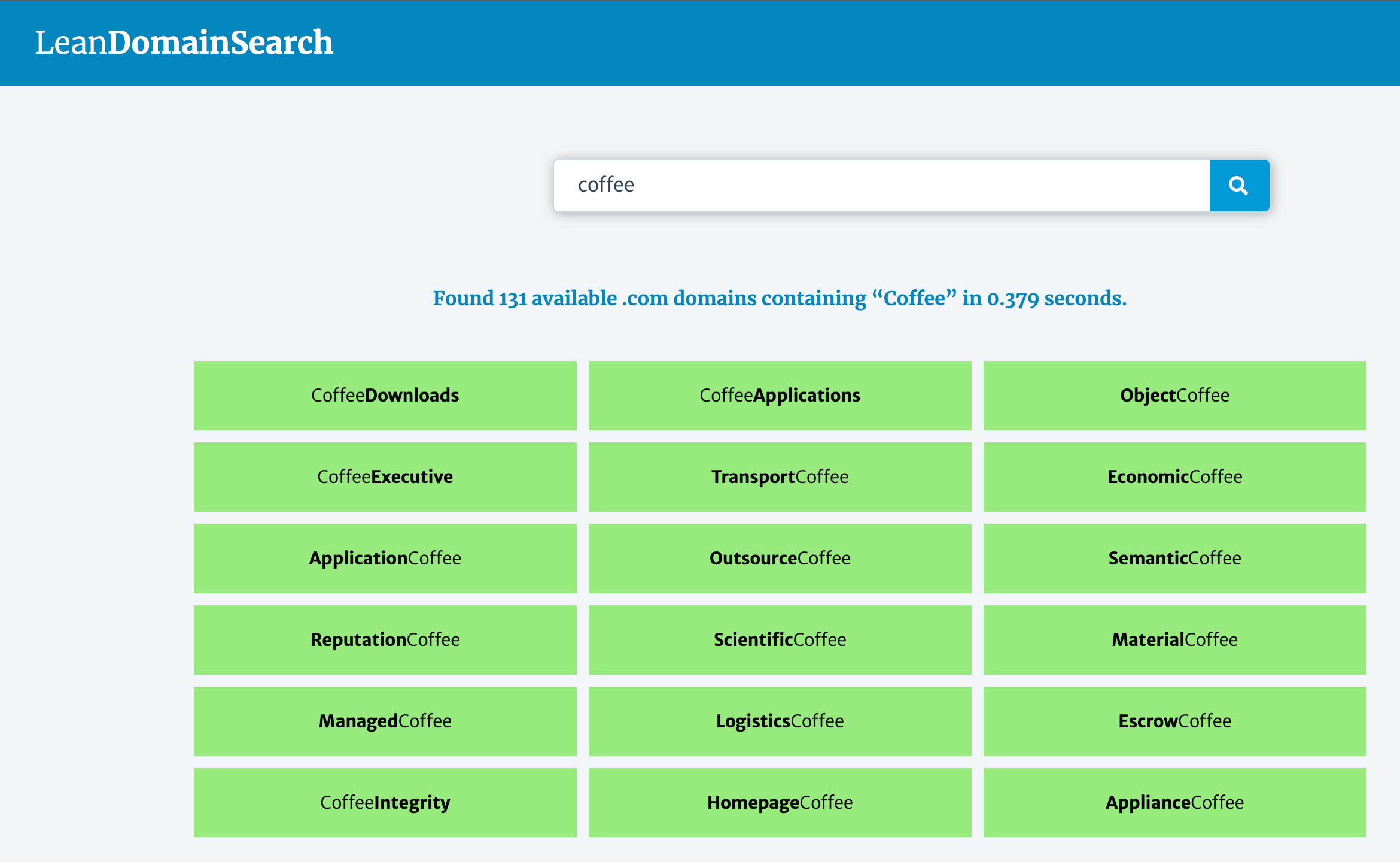This screenshot has height=862, width=1400.
Task: Open the ManagedCoffee domain result
Action: (385, 721)
